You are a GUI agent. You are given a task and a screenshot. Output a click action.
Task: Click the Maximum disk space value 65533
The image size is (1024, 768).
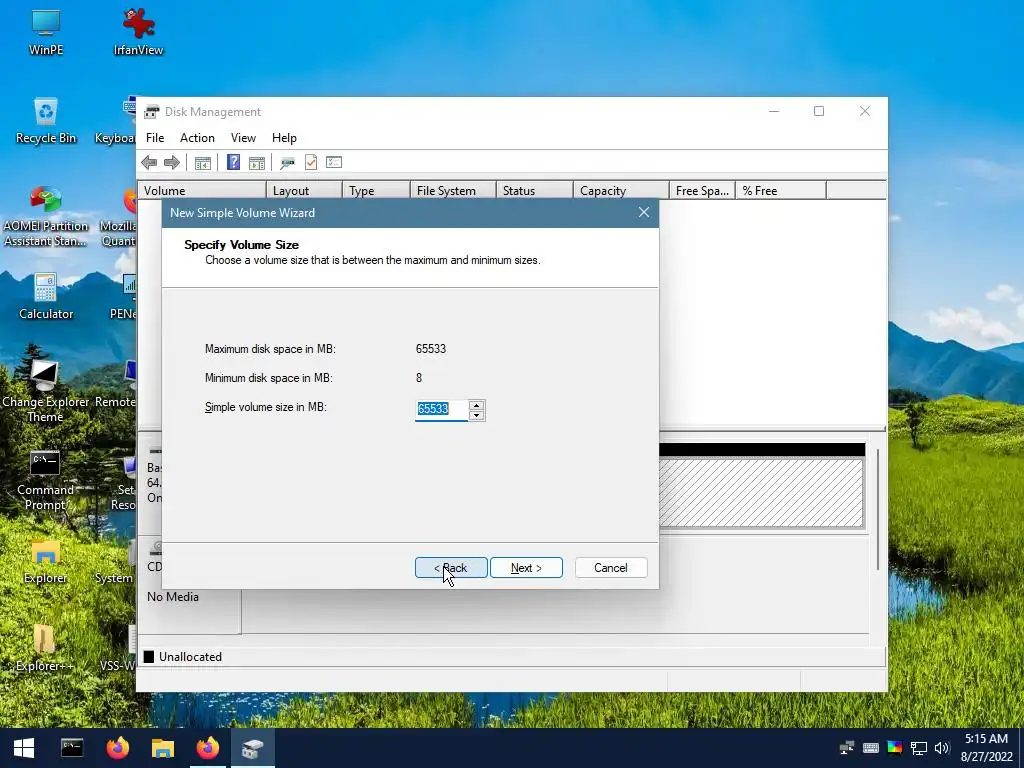click(x=431, y=349)
